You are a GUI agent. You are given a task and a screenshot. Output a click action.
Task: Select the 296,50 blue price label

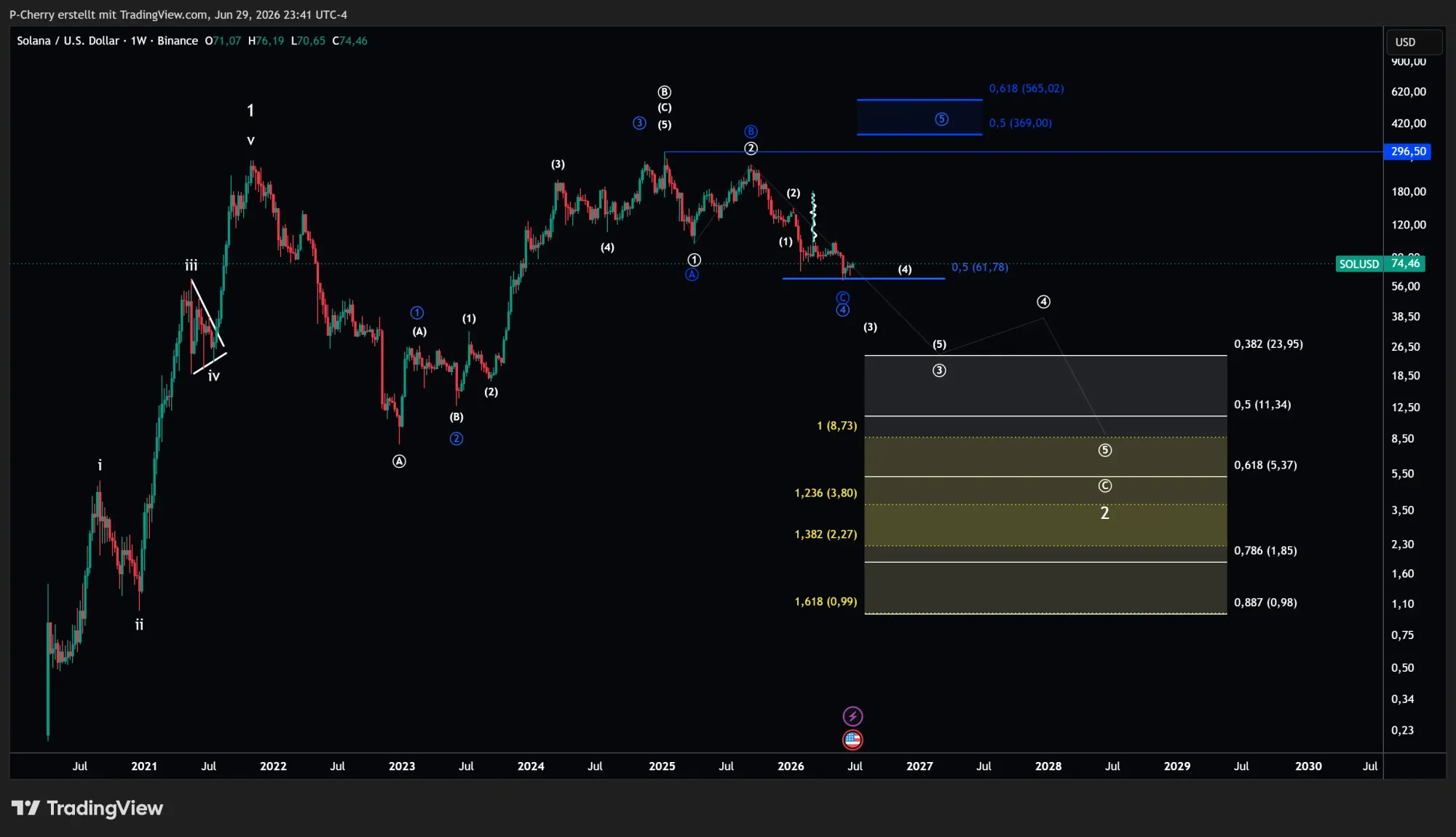point(1407,151)
